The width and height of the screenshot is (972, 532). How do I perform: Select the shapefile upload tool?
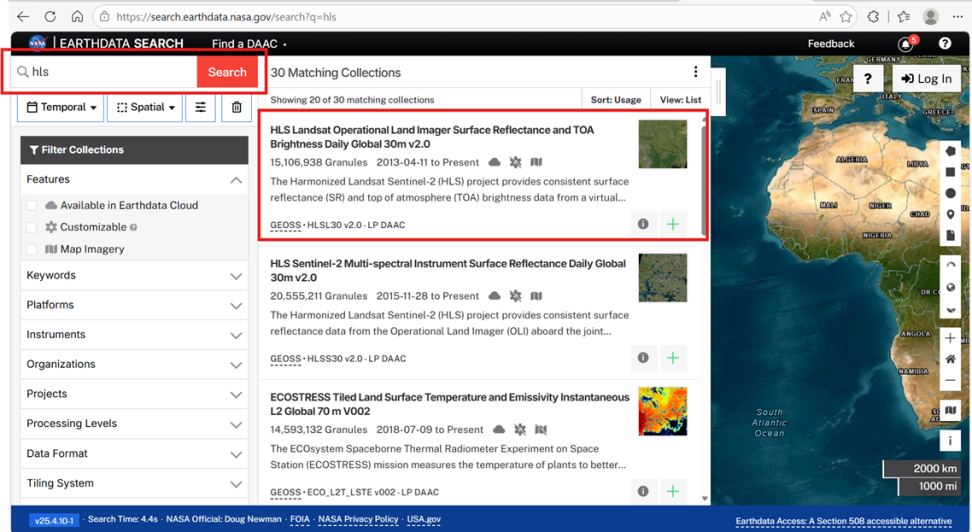(950, 236)
